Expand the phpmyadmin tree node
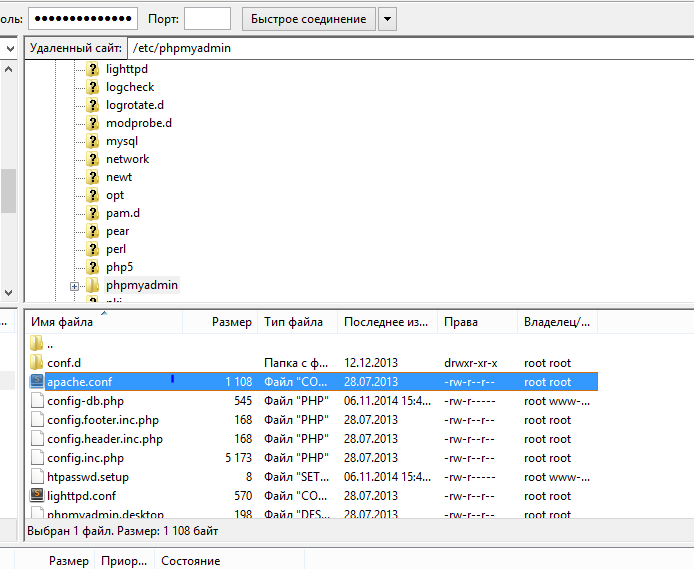 [x=74, y=286]
